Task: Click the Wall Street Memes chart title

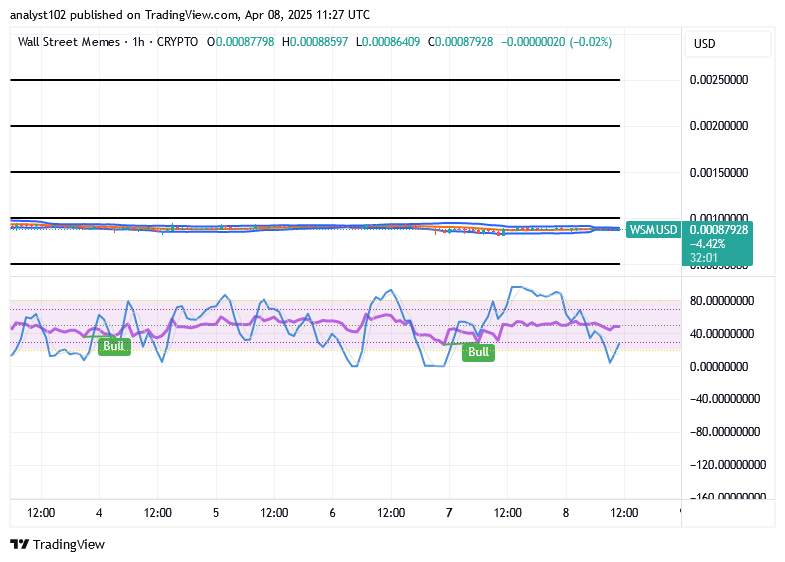Action: click(x=69, y=42)
